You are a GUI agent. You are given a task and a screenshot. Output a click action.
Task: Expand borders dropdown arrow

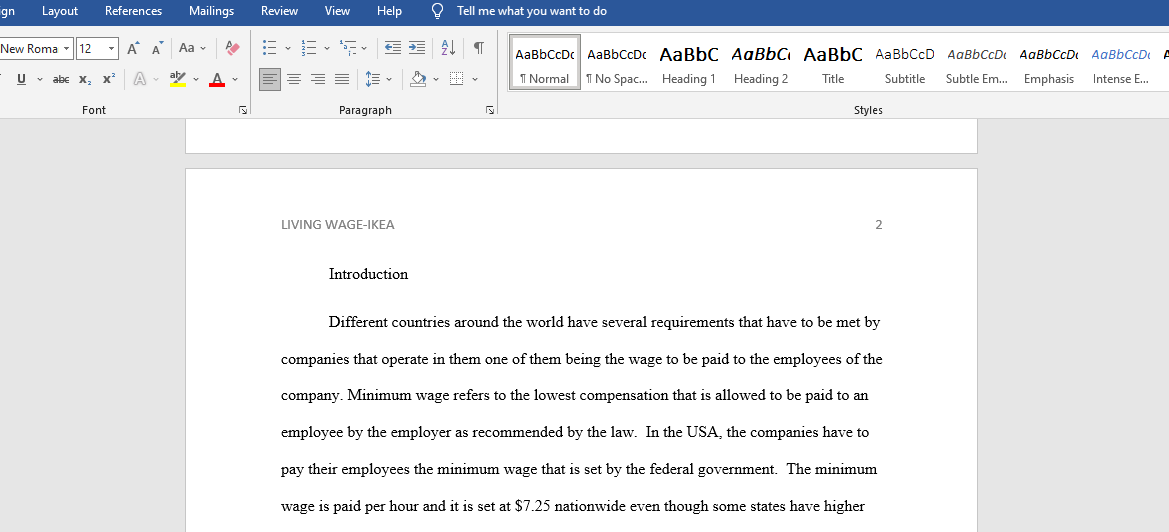(475, 79)
